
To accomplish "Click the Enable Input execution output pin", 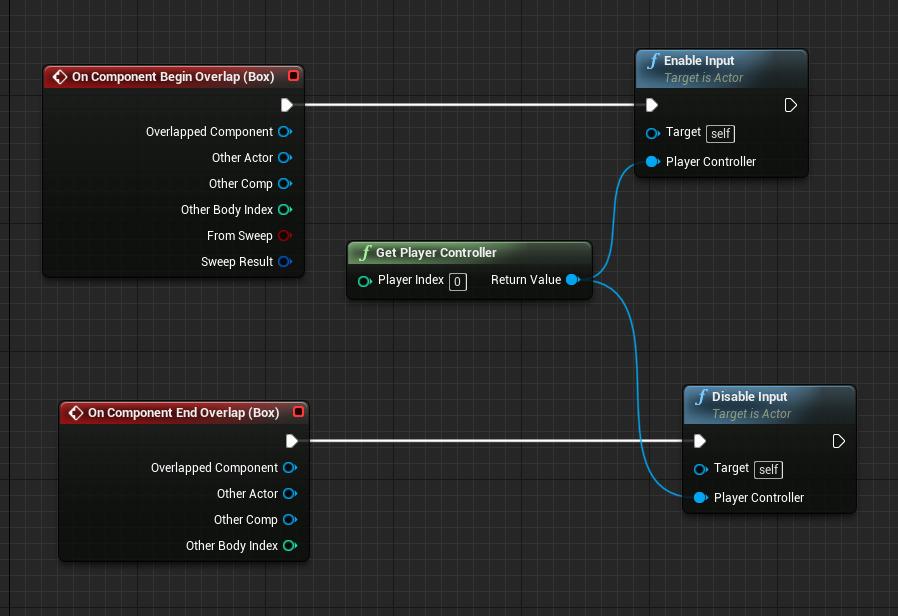I will tap(791, 105).
